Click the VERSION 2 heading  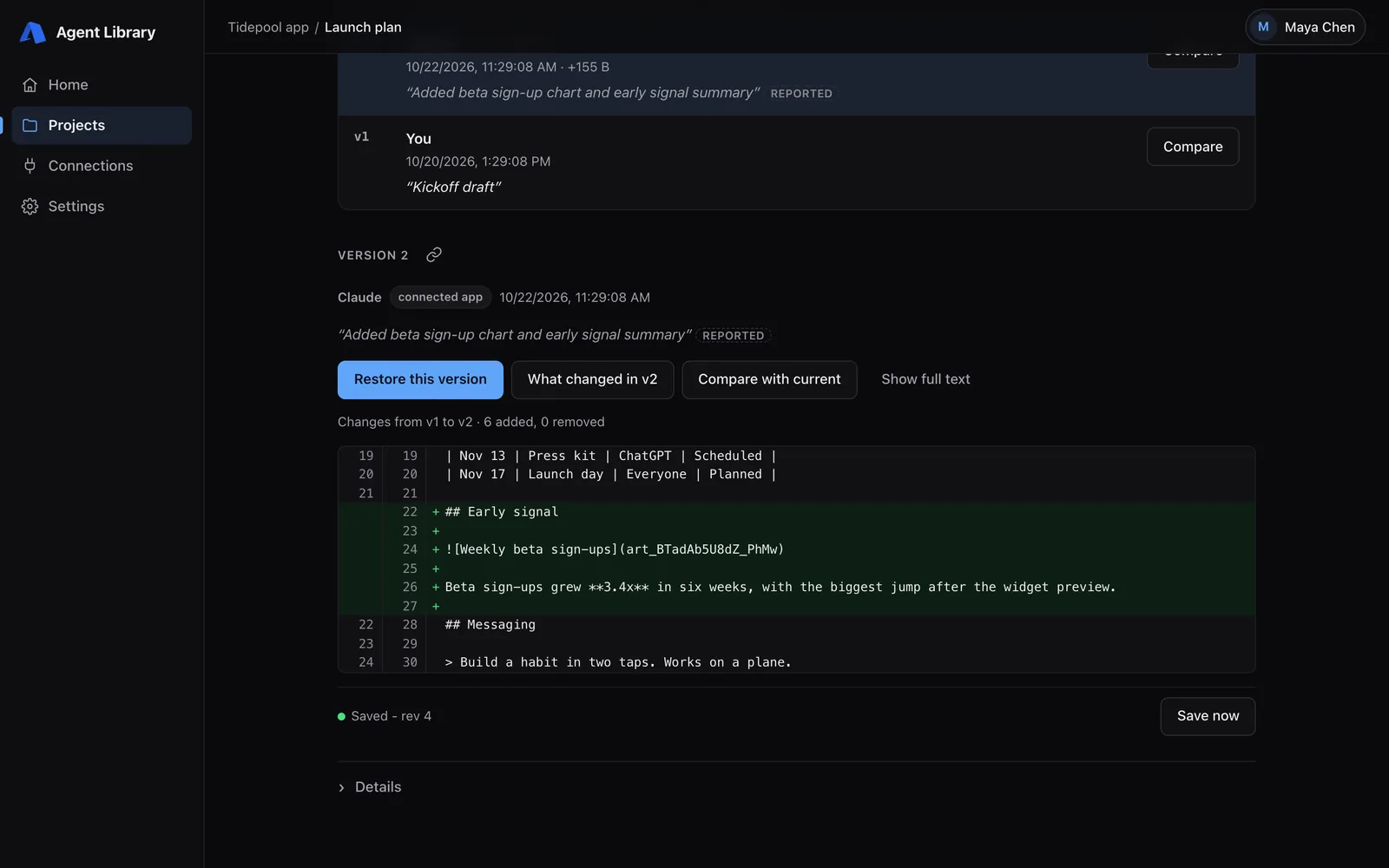pyautogui.click(x=372, y=255)
